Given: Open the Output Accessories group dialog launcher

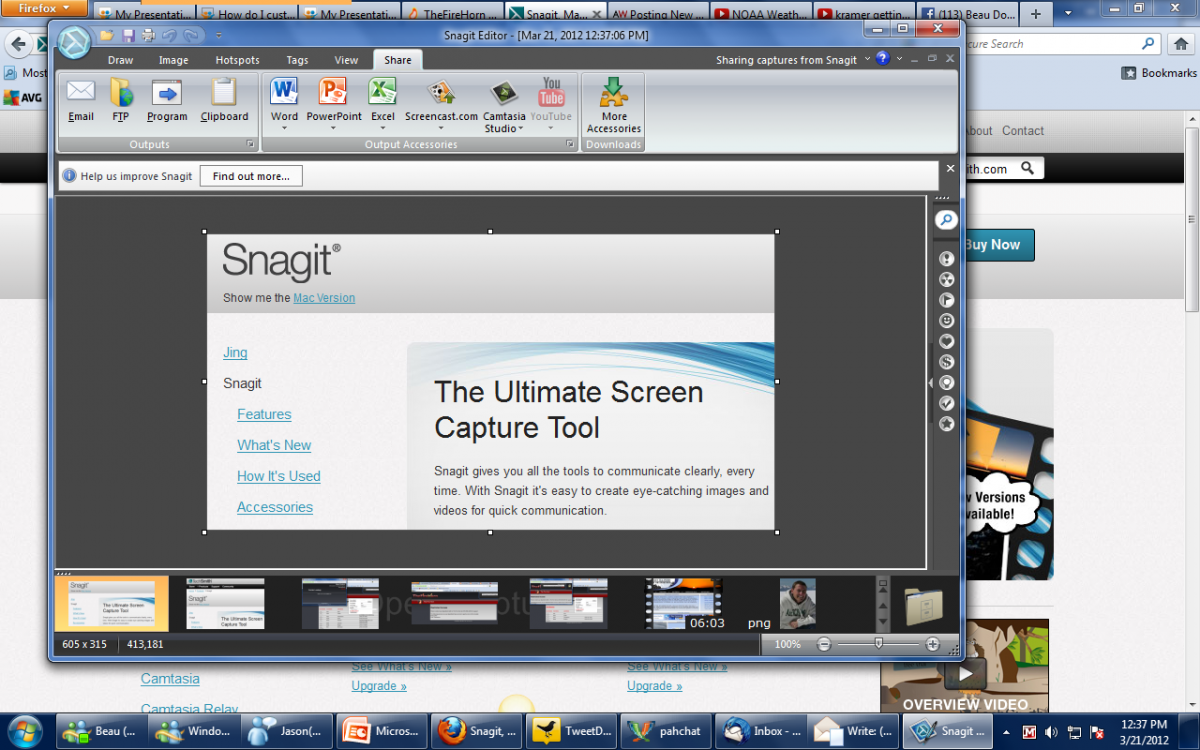Looking at the screenshot, I should [x=570, y=145].
